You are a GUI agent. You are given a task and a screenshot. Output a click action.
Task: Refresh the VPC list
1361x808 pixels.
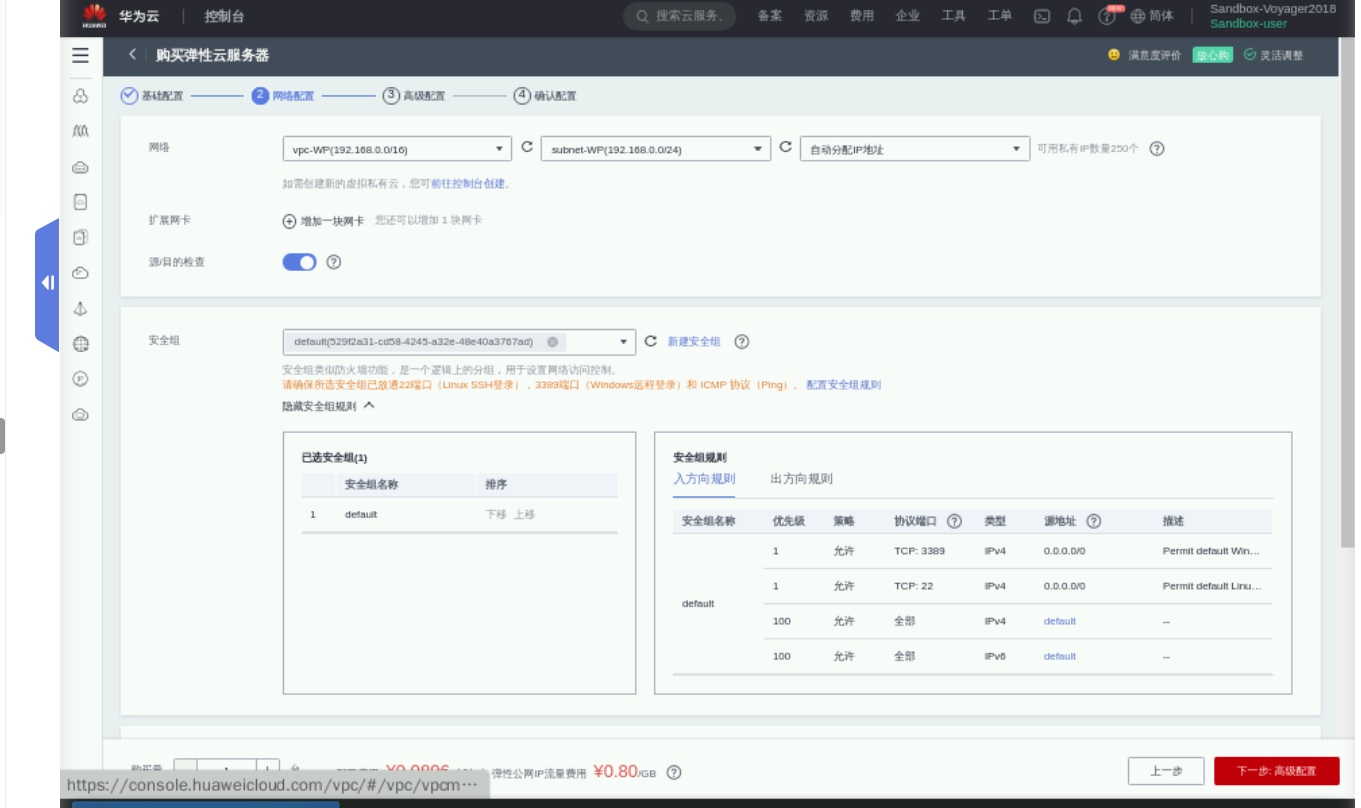coord(527,148)
